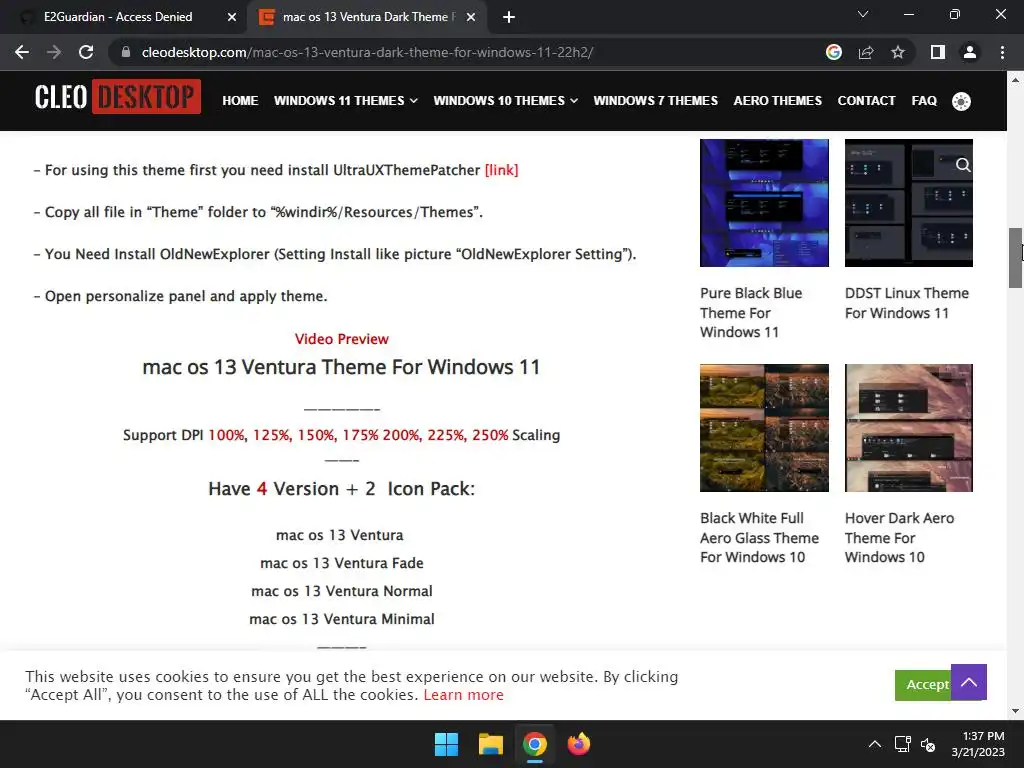
Task: Go back to the previous page
Action: (x=22, y=52)
